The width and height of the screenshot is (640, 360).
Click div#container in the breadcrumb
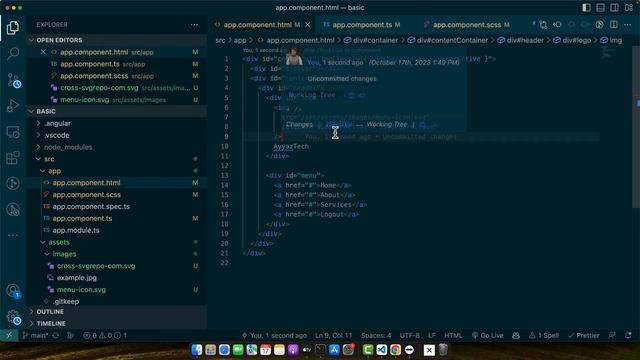pos(371,40)
